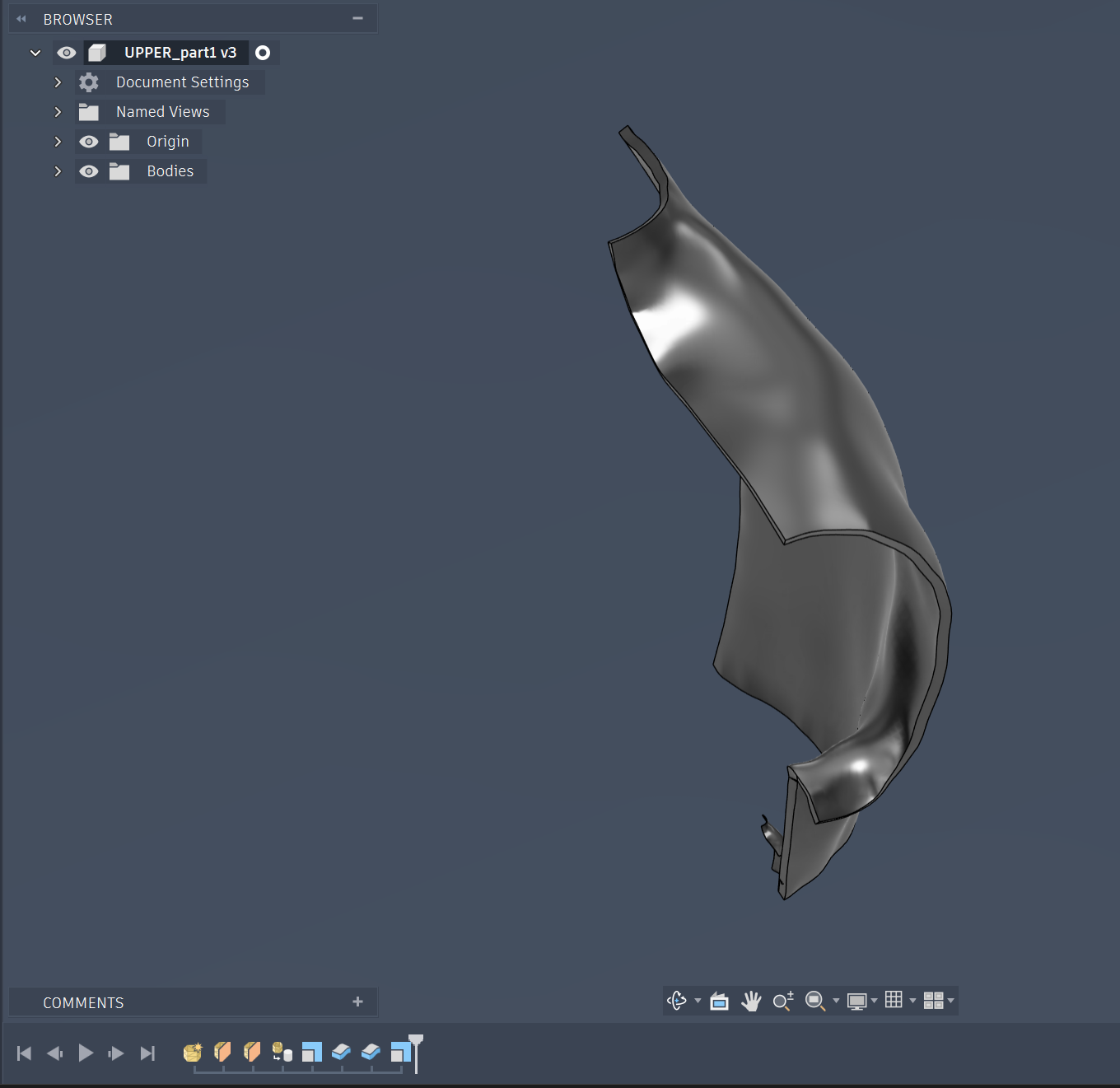Select the second Thicken timeline feature

tap(371, 1052)
